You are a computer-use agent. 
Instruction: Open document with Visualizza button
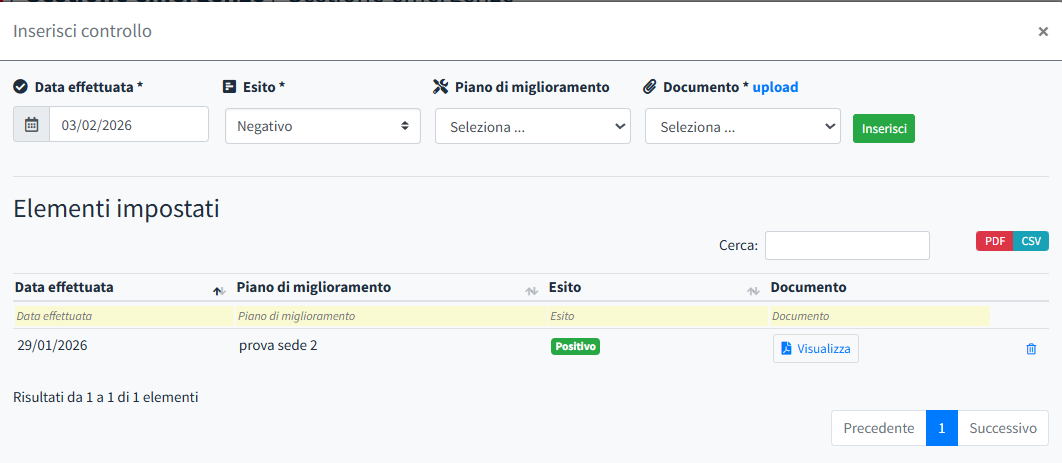tap(815, 348)
